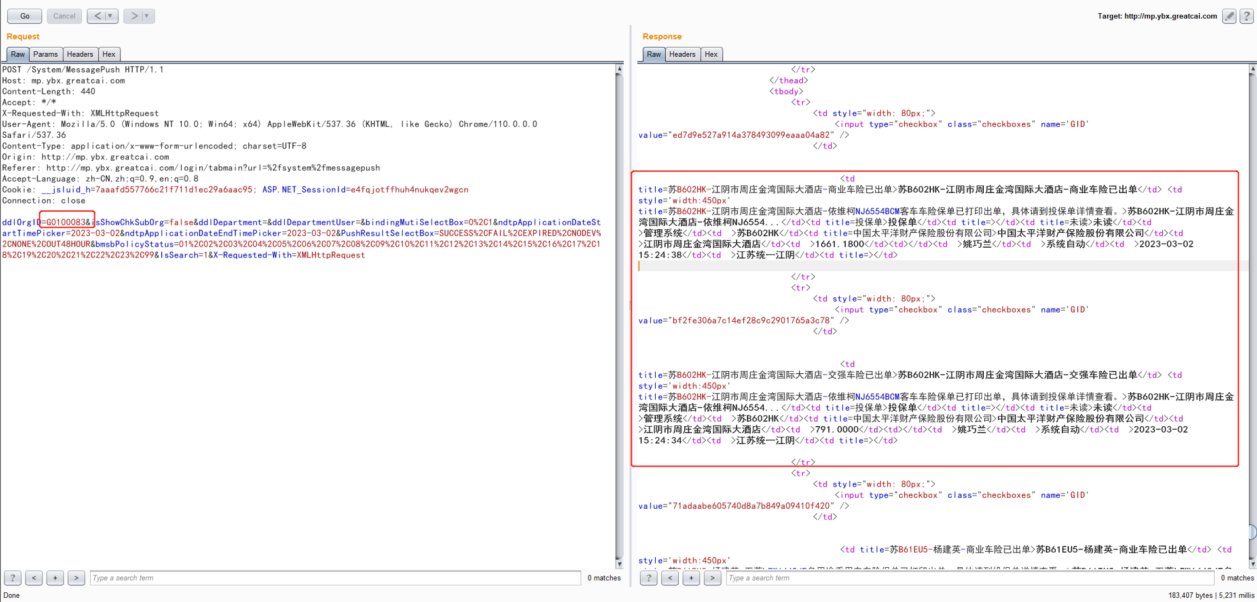Open response search options plus button
This screenshot has height=602, width=1257.
[691, 578]
